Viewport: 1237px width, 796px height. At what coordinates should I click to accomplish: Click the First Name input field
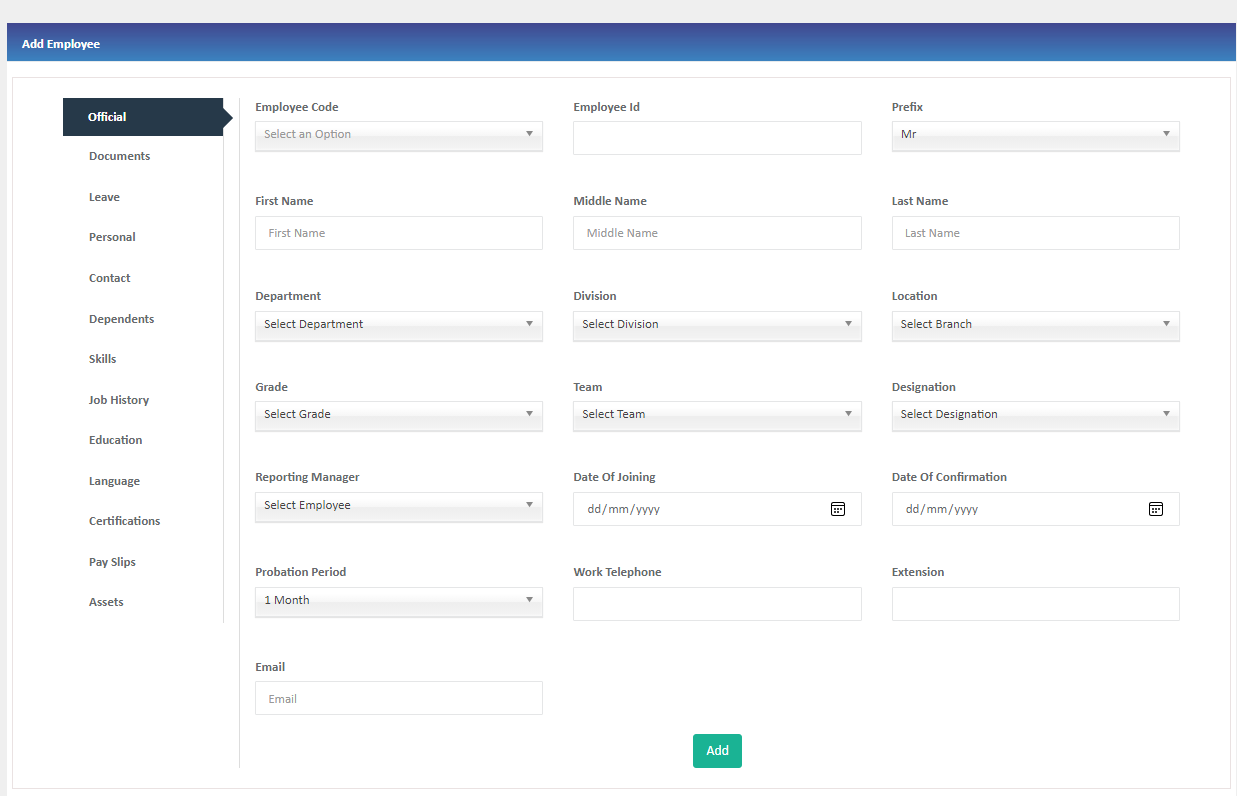click(x=398, y=232)
